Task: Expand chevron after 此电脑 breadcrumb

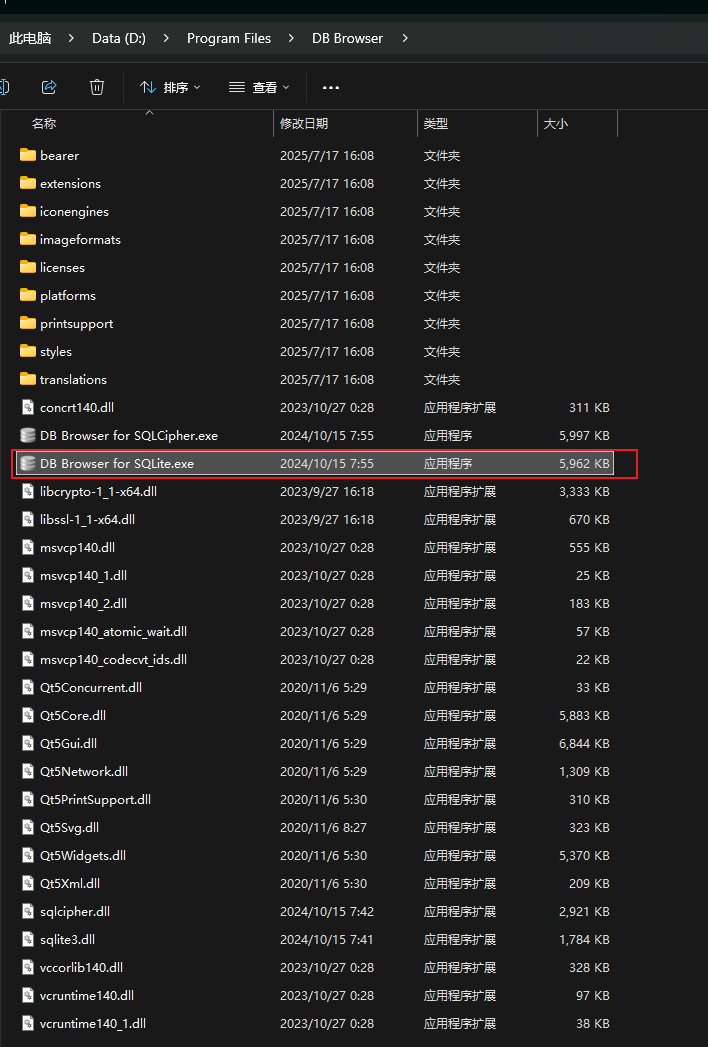Action: [x=71, y=38]
